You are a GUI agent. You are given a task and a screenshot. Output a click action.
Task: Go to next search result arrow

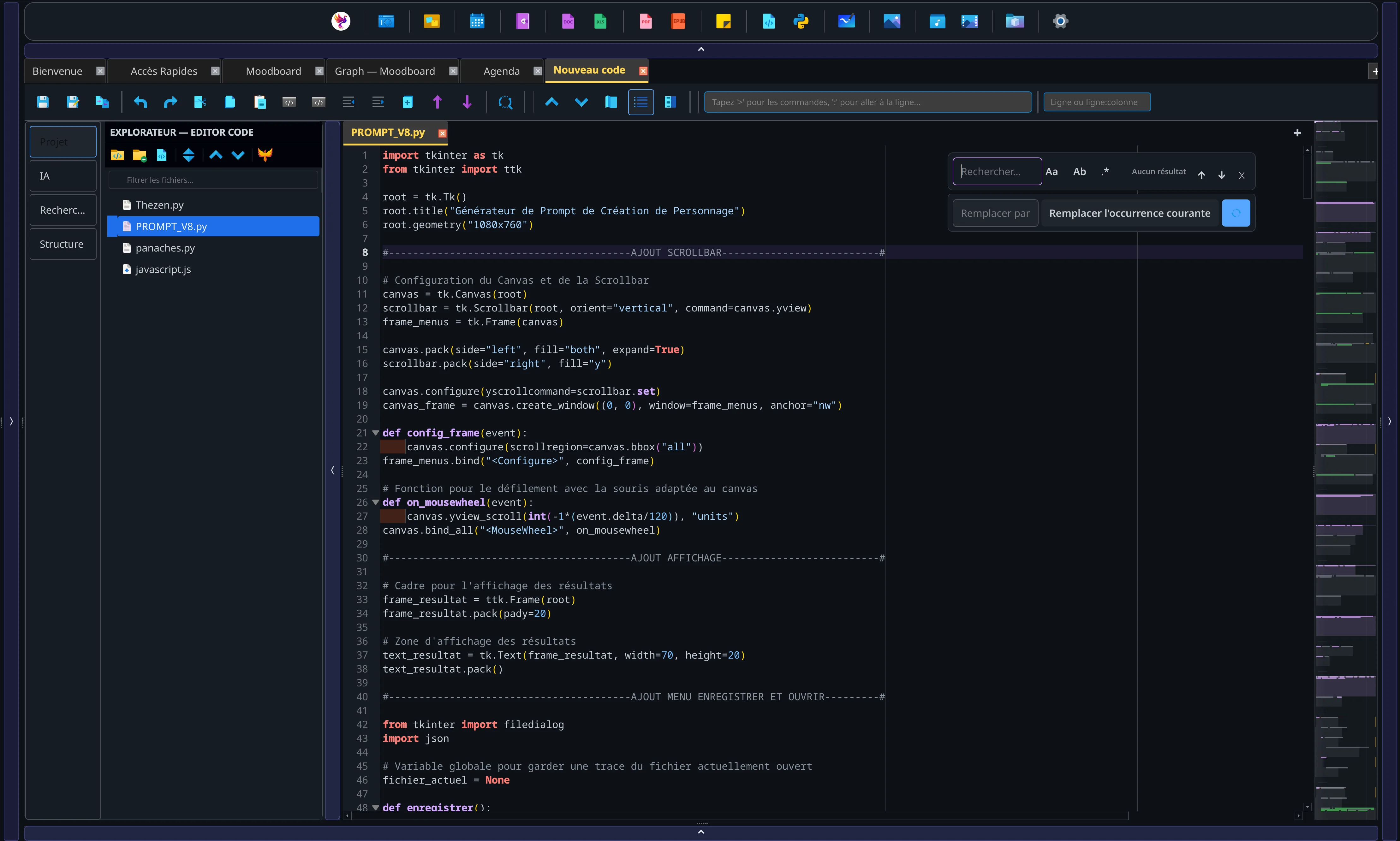point(1221,175)
